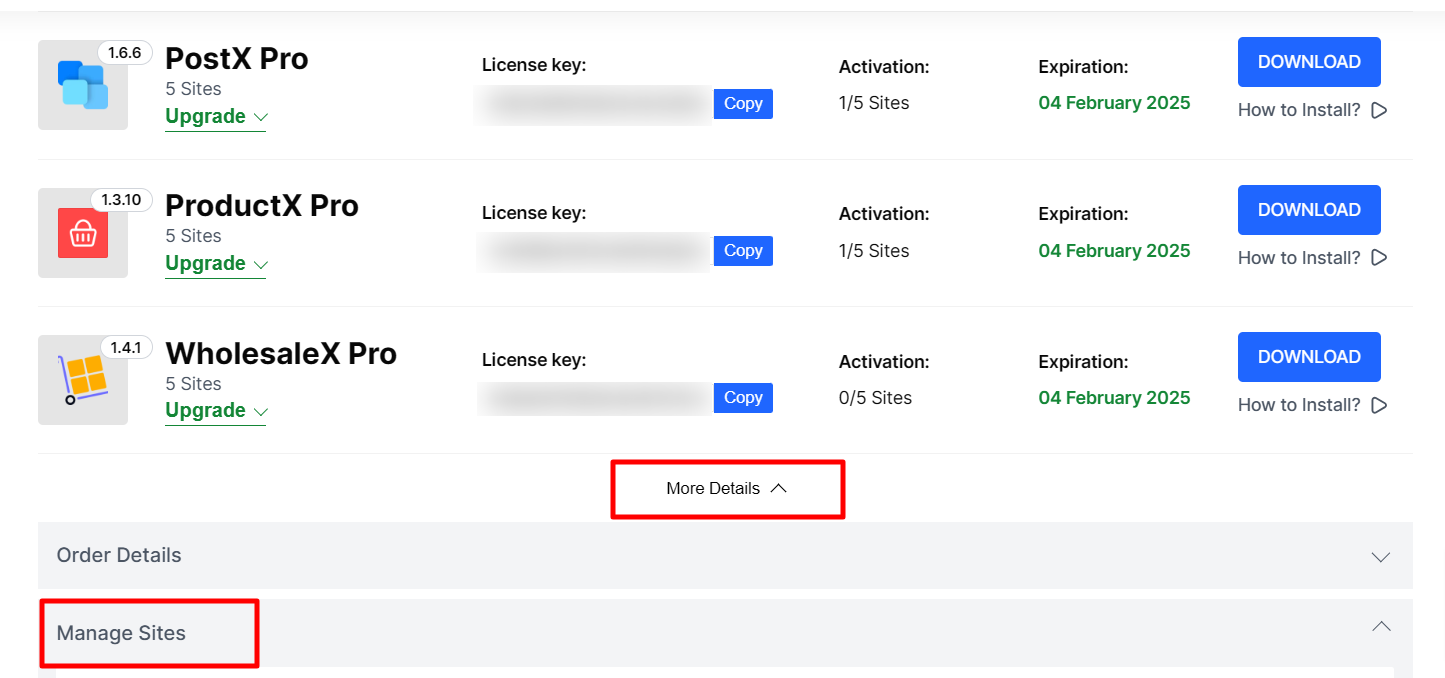Click the Manage Sites section title
Viewport: 1445px width, 678px height.
click(x=121, y=633)
